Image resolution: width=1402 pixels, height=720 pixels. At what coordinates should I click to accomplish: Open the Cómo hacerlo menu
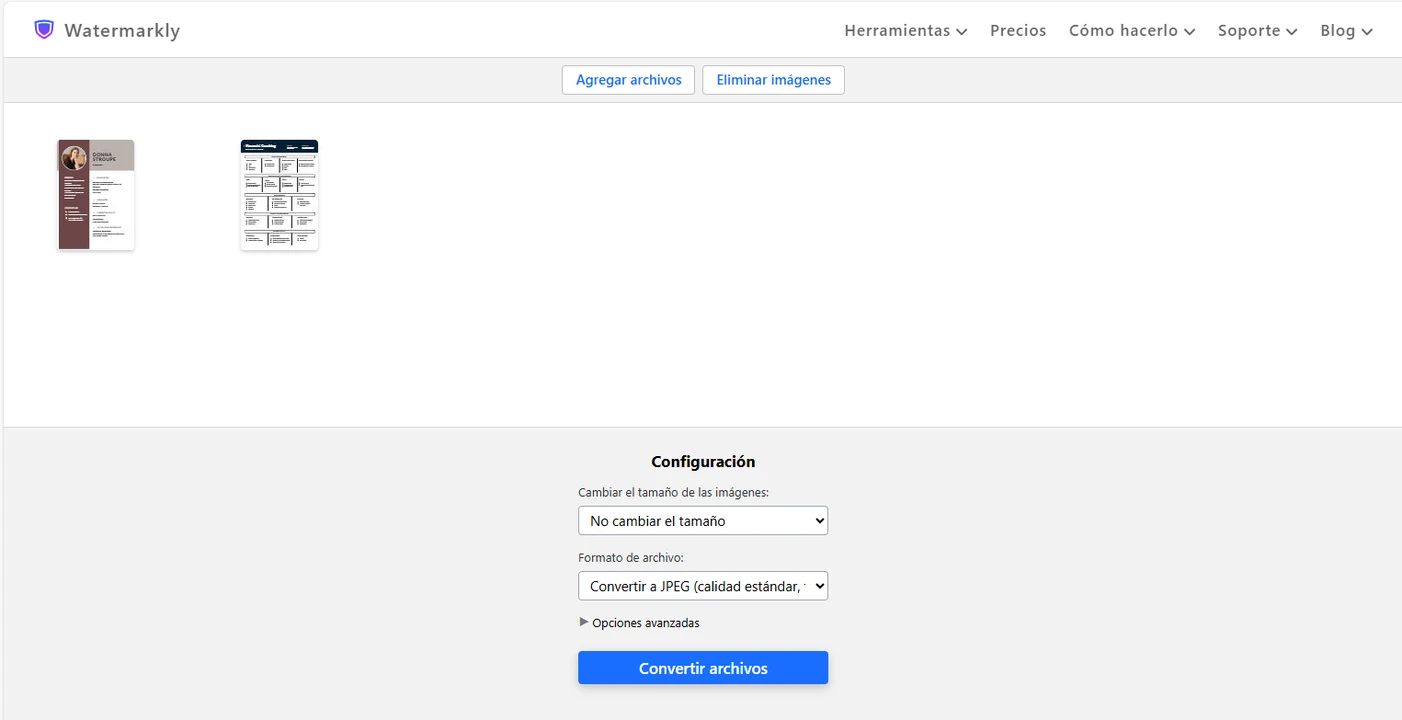click(x=1123, y=30)
